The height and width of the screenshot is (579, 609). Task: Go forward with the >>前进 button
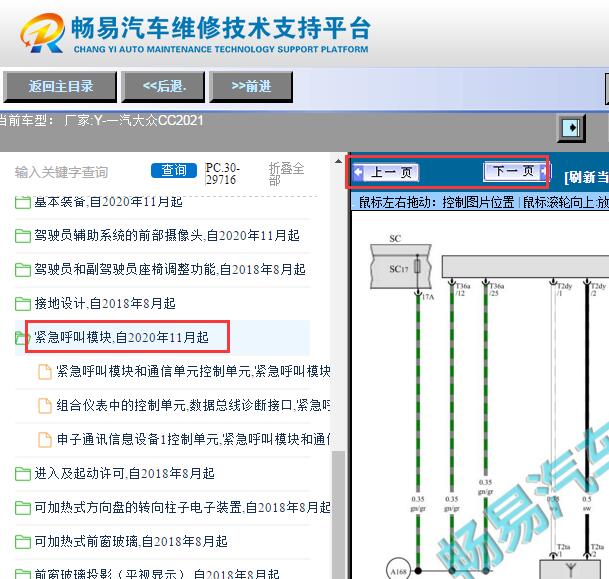[x=251, y=87]
